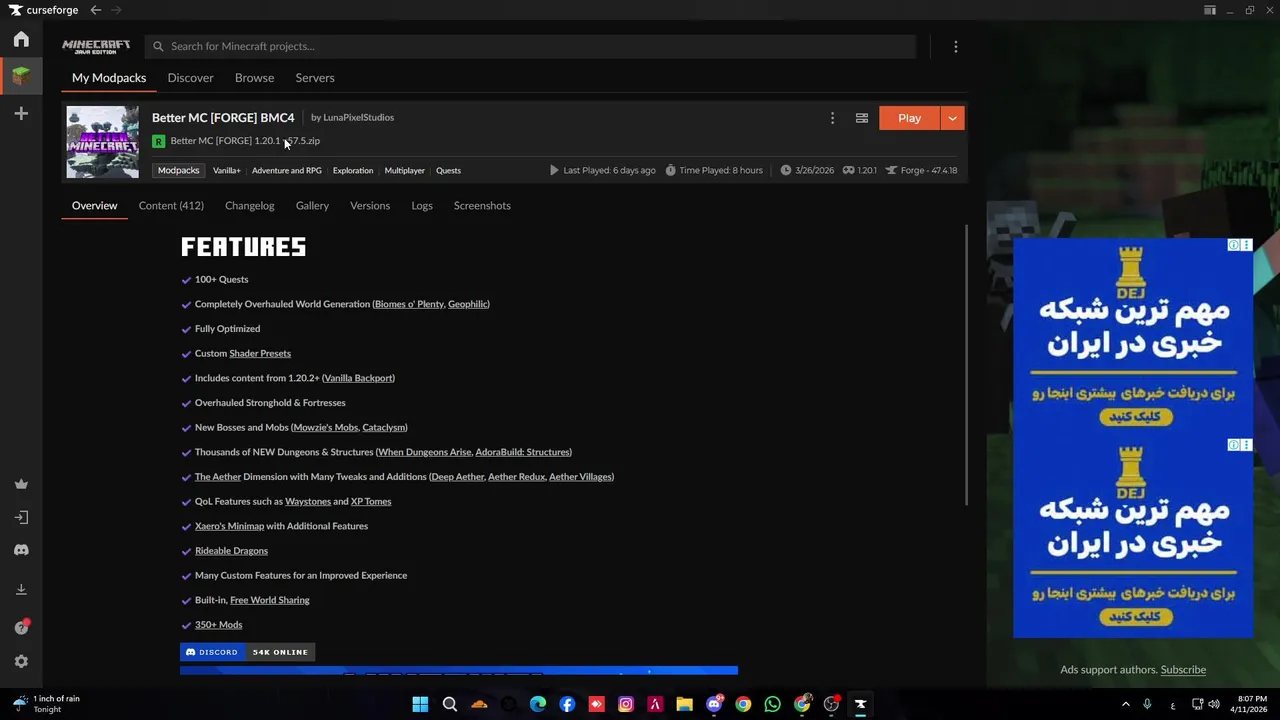Open the Servers tab
The height and width of the screenshot is (720, 1280).
315,78
